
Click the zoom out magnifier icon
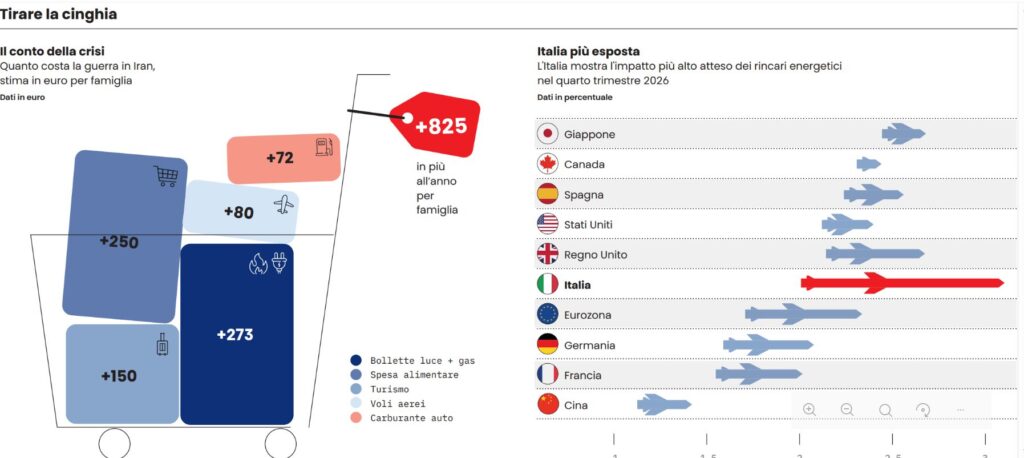point(847,409)
